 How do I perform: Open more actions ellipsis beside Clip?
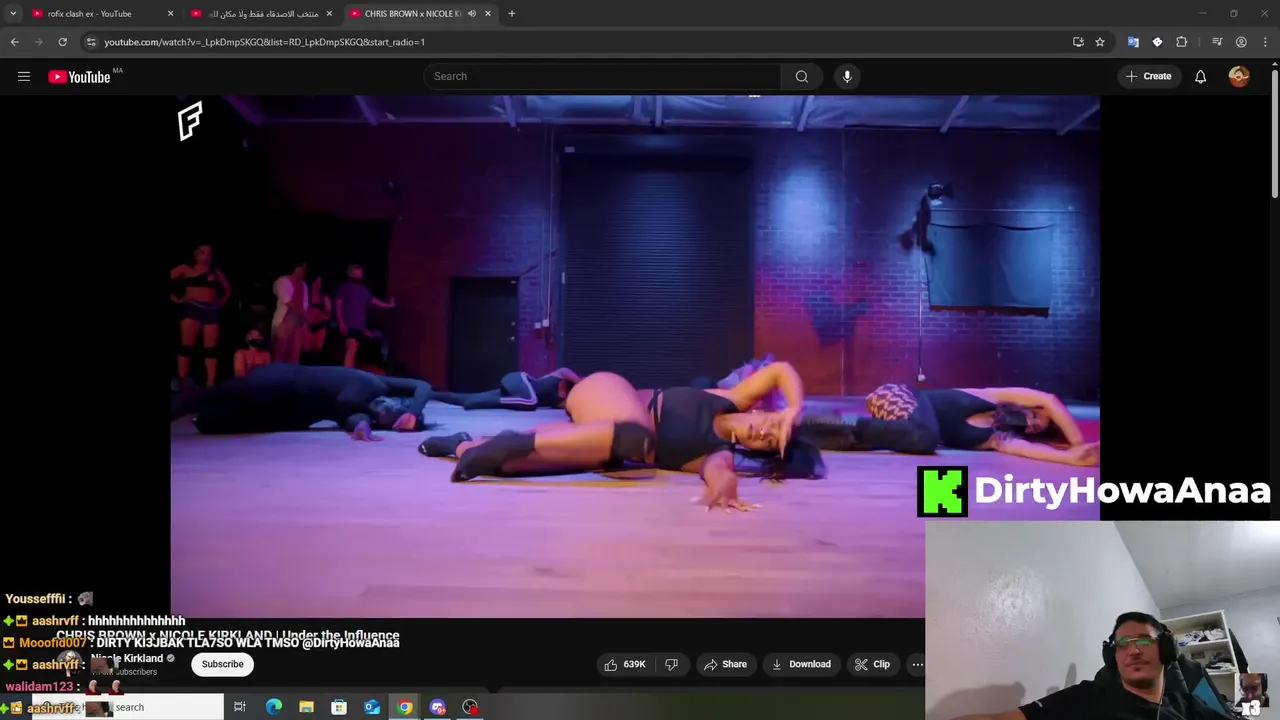coord(917,664)
